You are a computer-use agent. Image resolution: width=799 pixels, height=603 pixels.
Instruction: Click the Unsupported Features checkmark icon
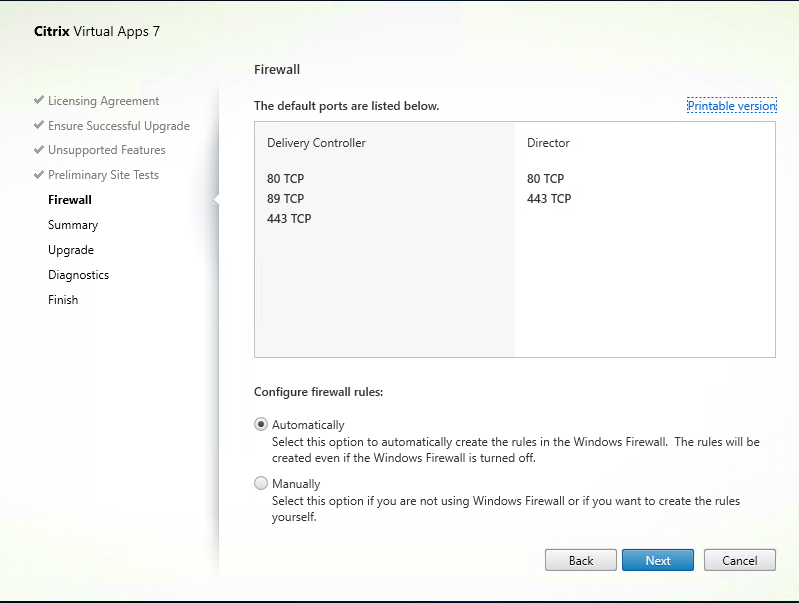tap(39, 149)
